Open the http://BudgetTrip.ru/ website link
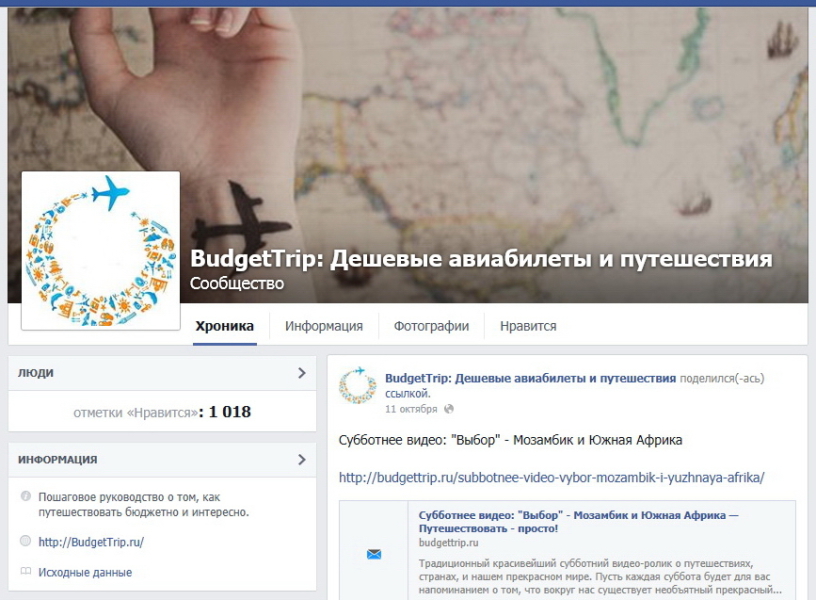Screen dimensions: 816x600 pos(91,542)
